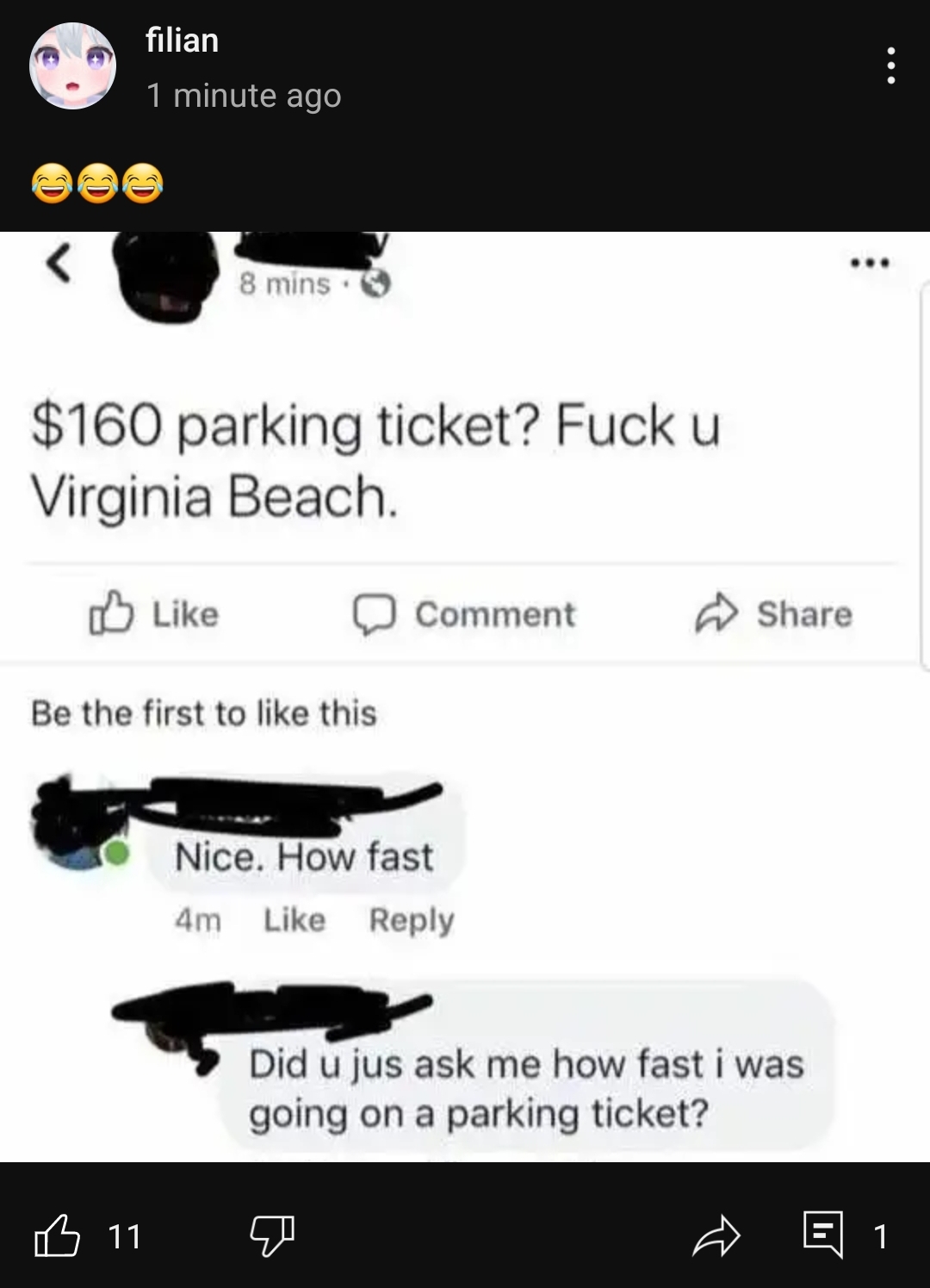Click the redacted profile picture of the poster
930x1288 pixels.
coord(166,276)
